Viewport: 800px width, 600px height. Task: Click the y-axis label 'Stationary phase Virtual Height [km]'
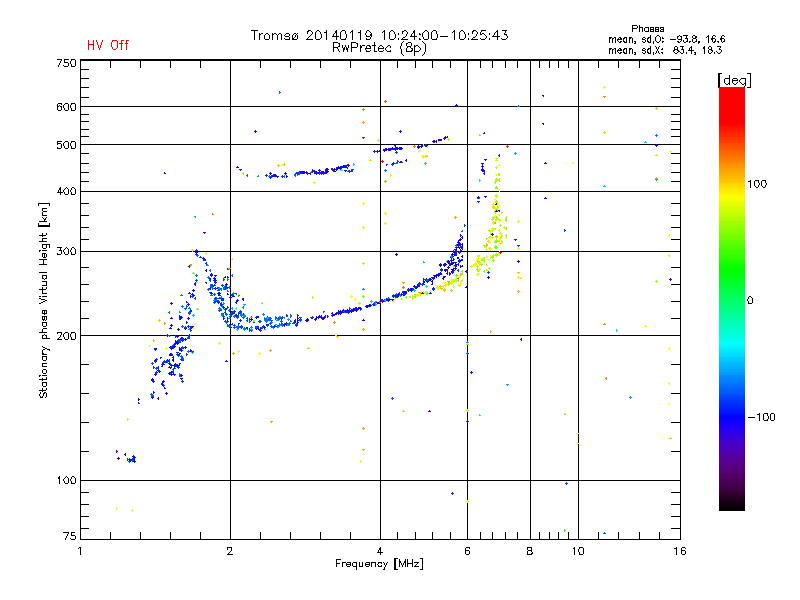pyautogui.click(x=44, y=301)
